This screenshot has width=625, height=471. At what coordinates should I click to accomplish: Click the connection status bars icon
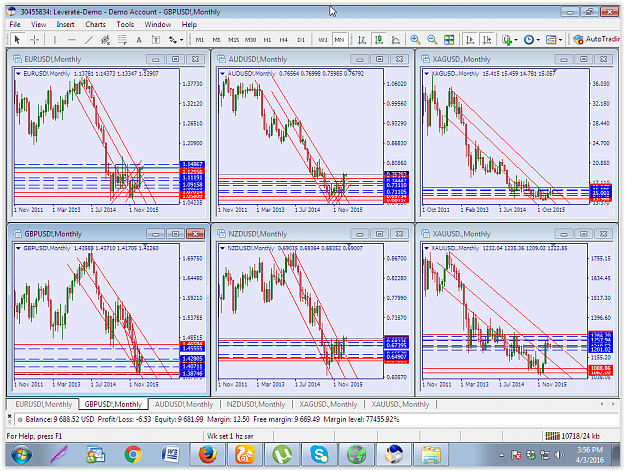coord(552,436)
